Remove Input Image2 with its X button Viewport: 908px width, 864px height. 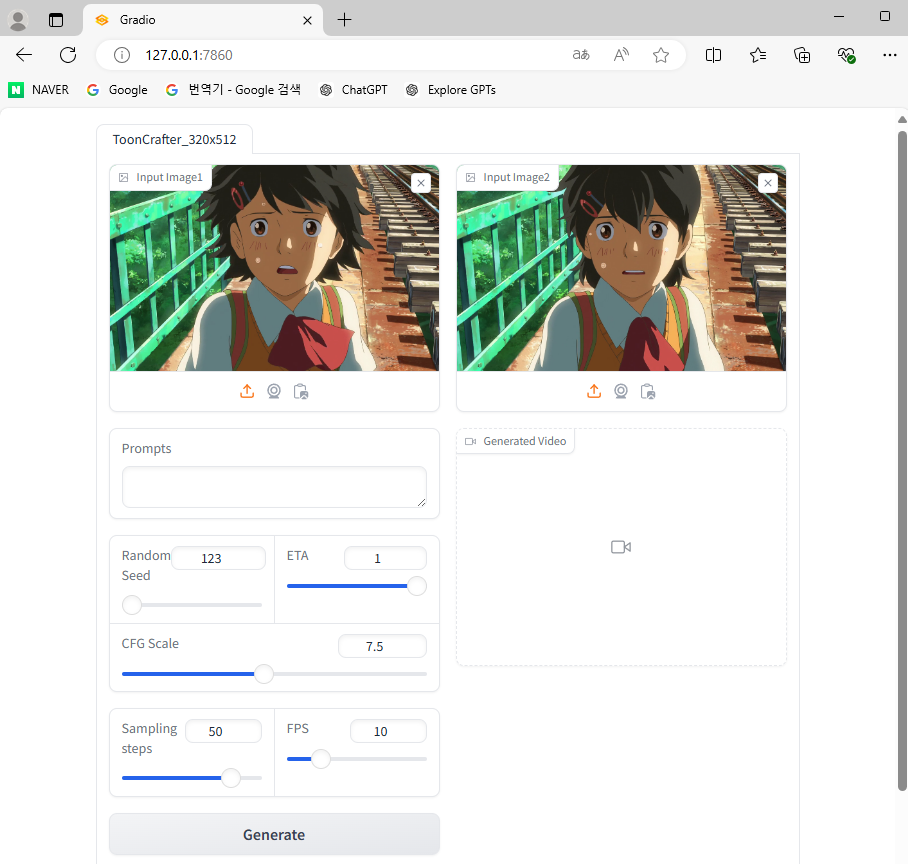tap(768, 183)
